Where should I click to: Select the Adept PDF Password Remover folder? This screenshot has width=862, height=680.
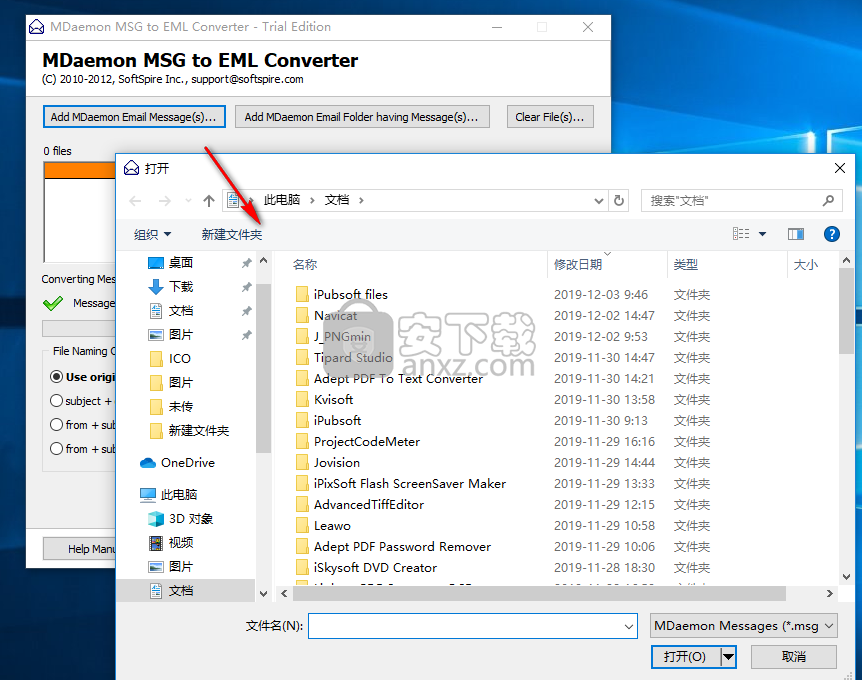(402, 547)
